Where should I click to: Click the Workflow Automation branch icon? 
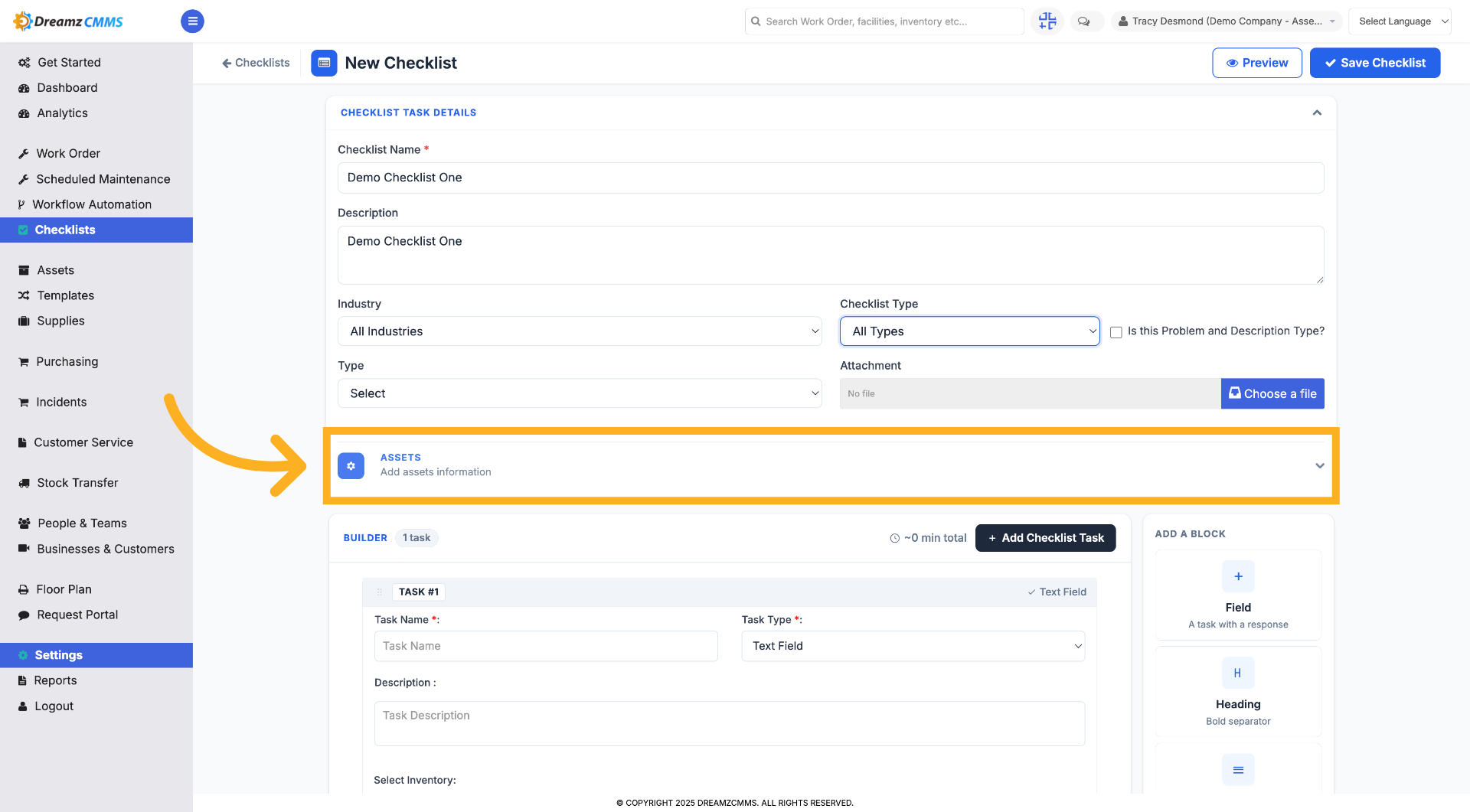(x=21, y=204)
